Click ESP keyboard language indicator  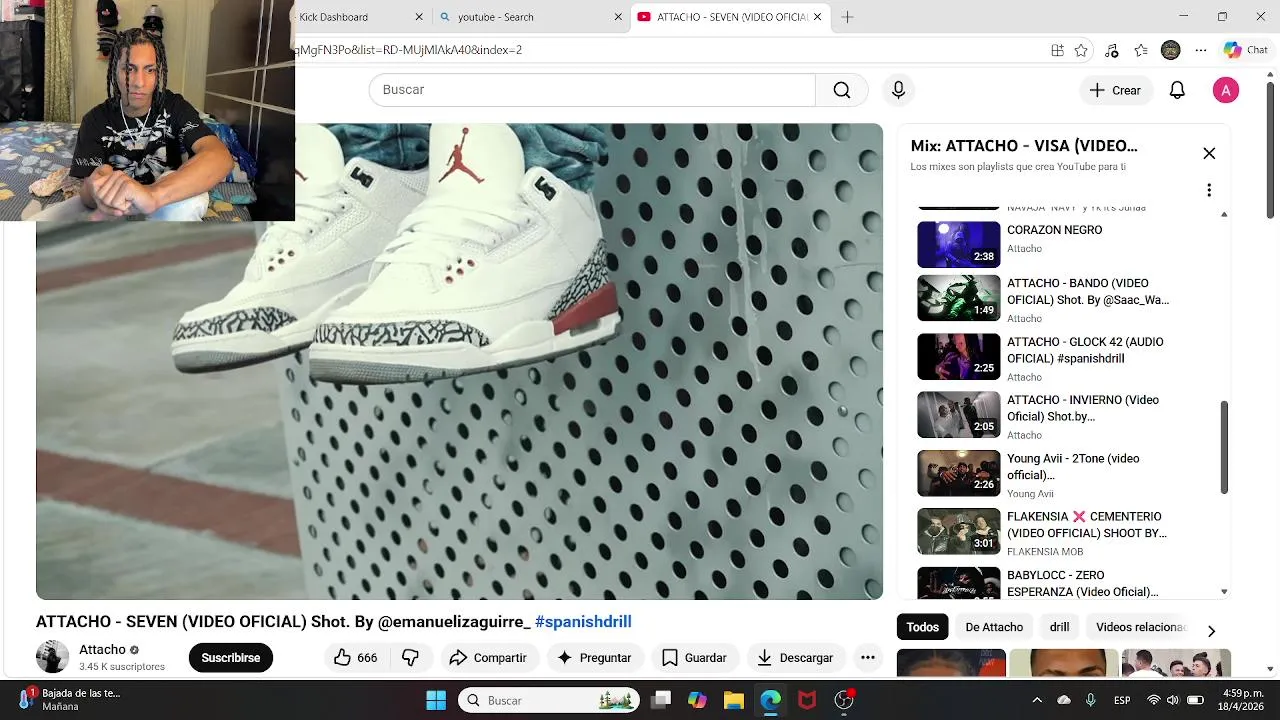[x=1123, y=700]
